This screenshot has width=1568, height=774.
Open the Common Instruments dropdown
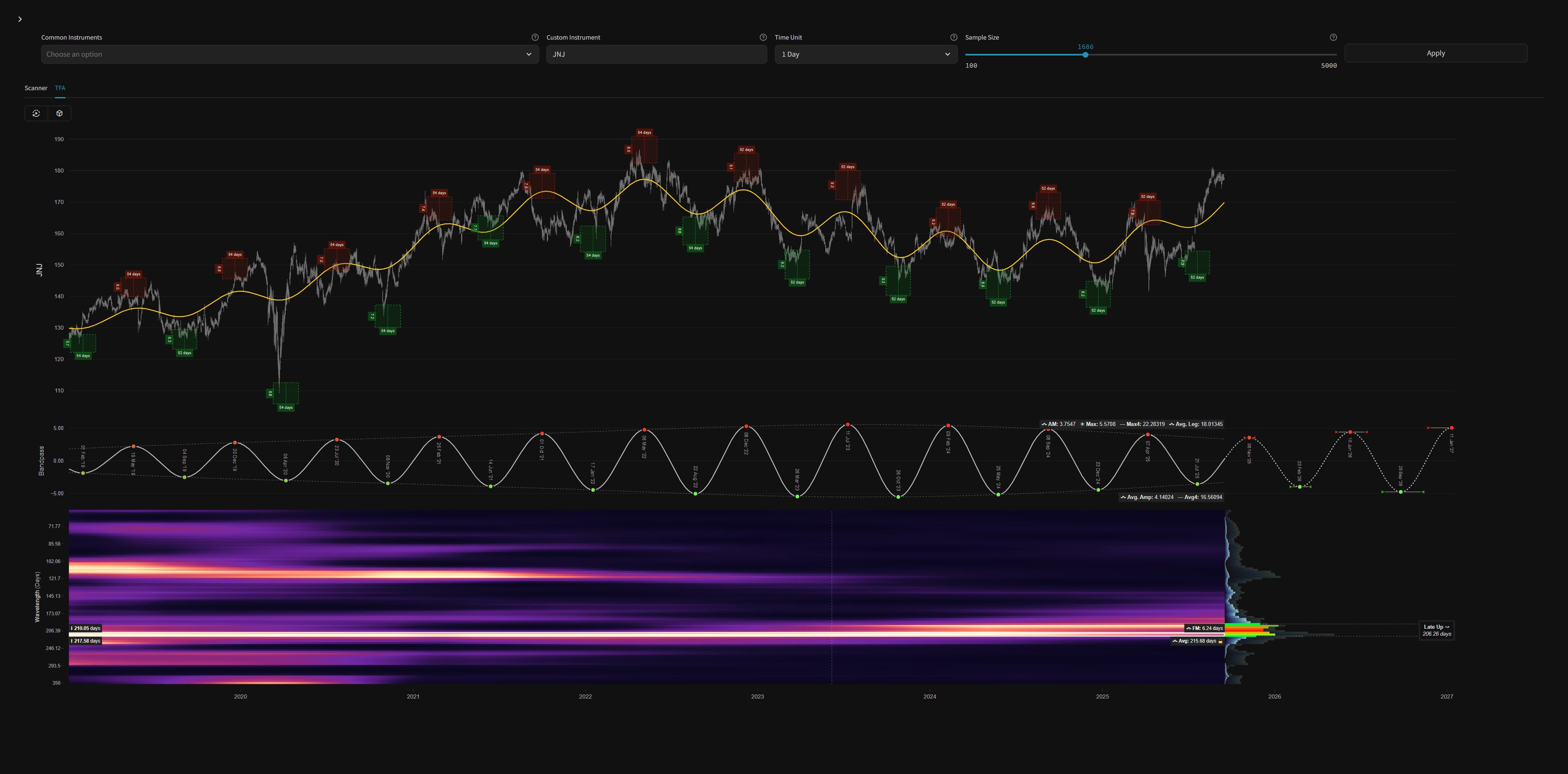coord(290,54)
